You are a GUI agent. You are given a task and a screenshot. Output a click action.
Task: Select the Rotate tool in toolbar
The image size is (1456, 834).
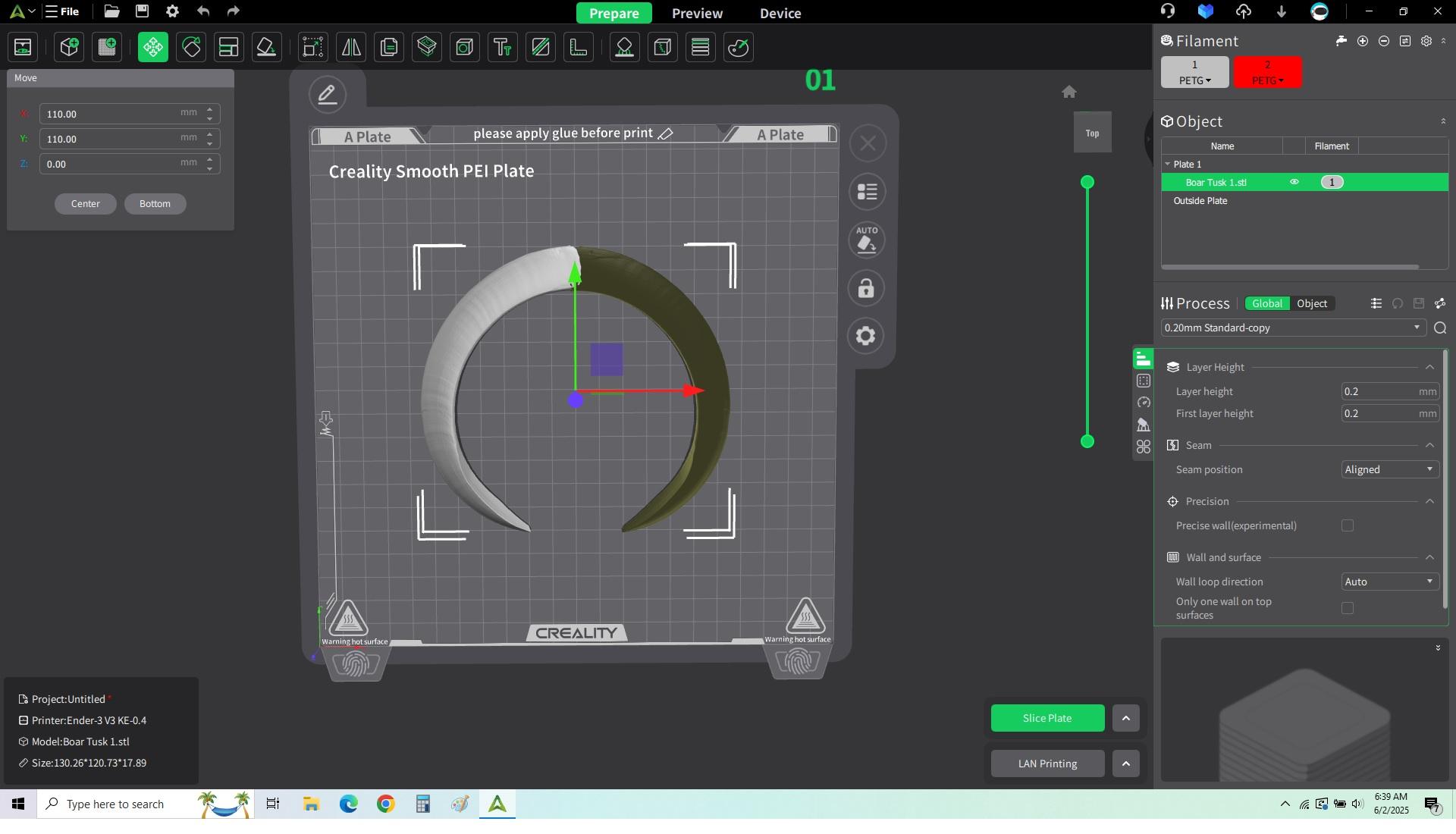click(191, 48)
